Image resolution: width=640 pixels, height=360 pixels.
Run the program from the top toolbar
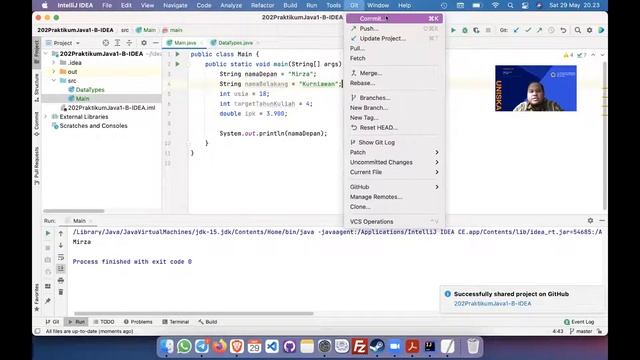click(453, 30)
